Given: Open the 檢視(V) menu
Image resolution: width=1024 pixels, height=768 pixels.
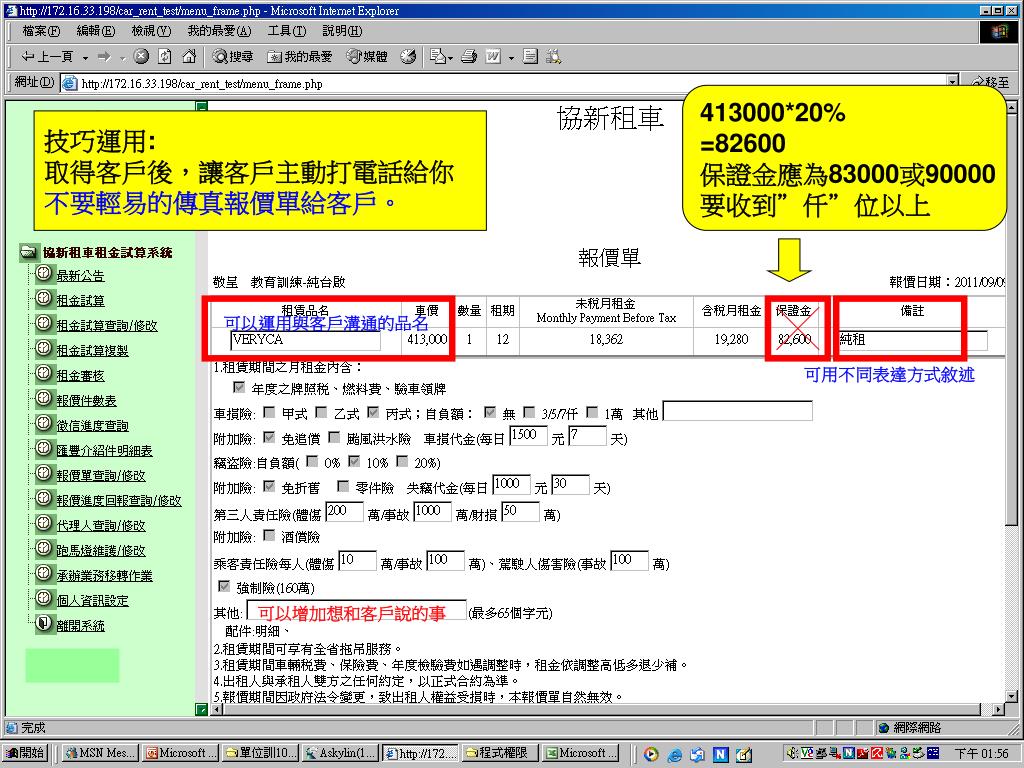Looking at the screenshot, I should (x=151, y=31).
